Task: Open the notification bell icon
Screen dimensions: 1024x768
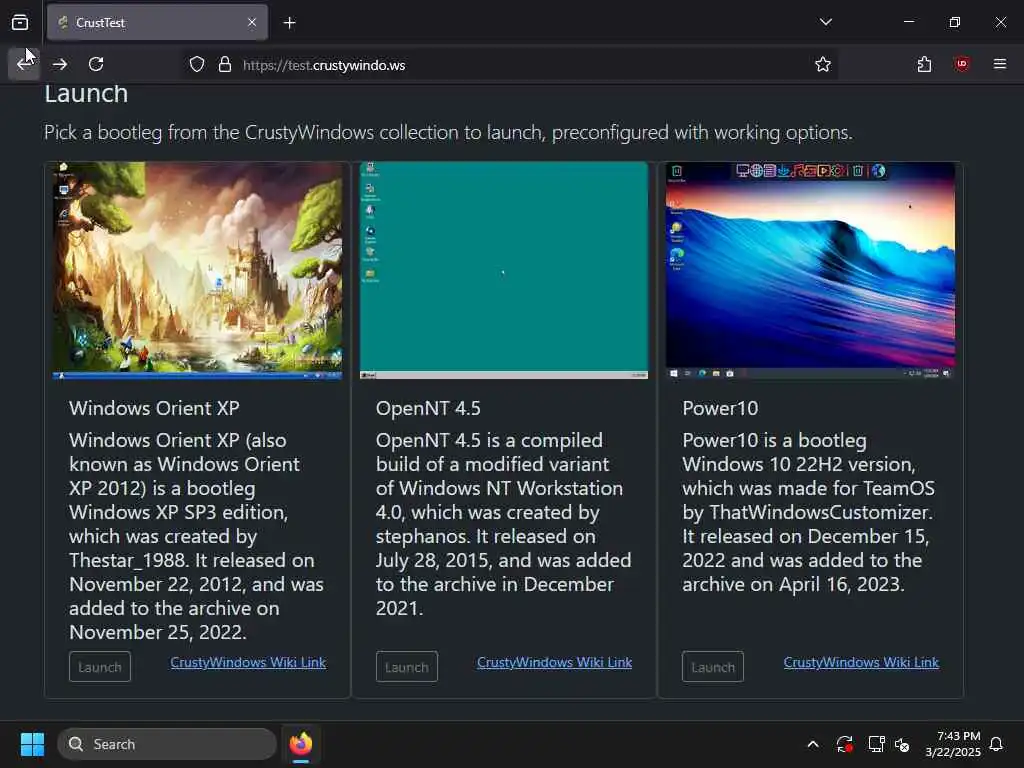Action: 997,744
